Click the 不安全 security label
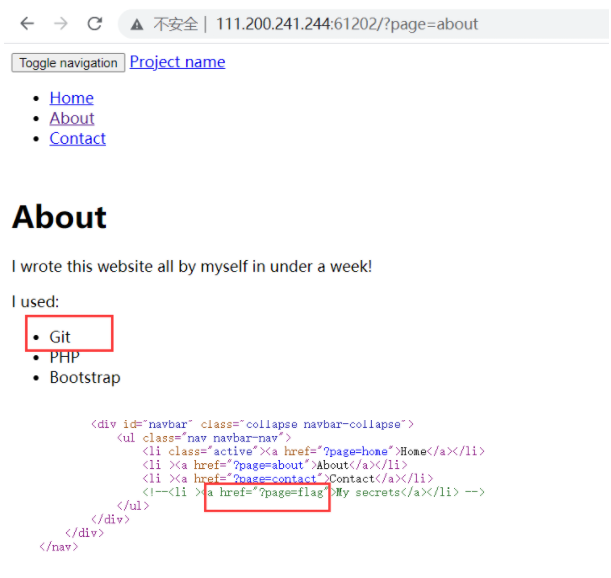Screen dimensions: 611x578 [174, 24]
